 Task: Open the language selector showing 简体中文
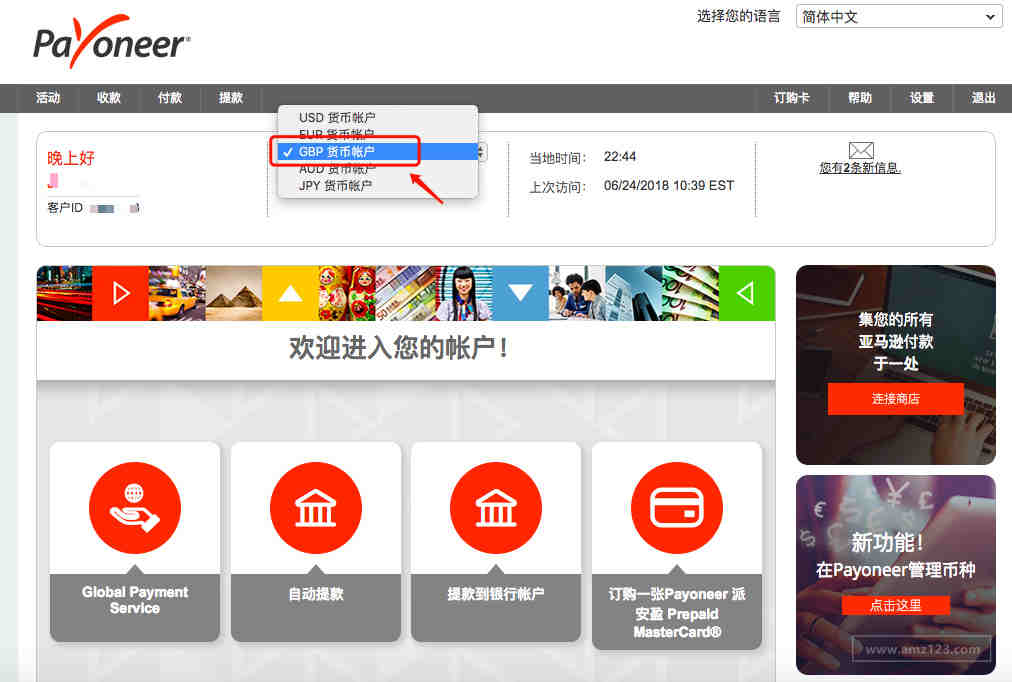[x=898, y=17]
